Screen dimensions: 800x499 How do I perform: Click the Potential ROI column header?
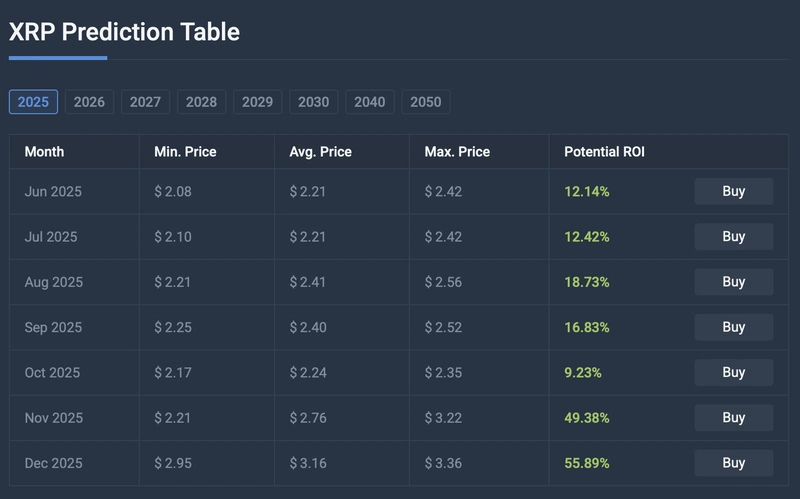604,152
